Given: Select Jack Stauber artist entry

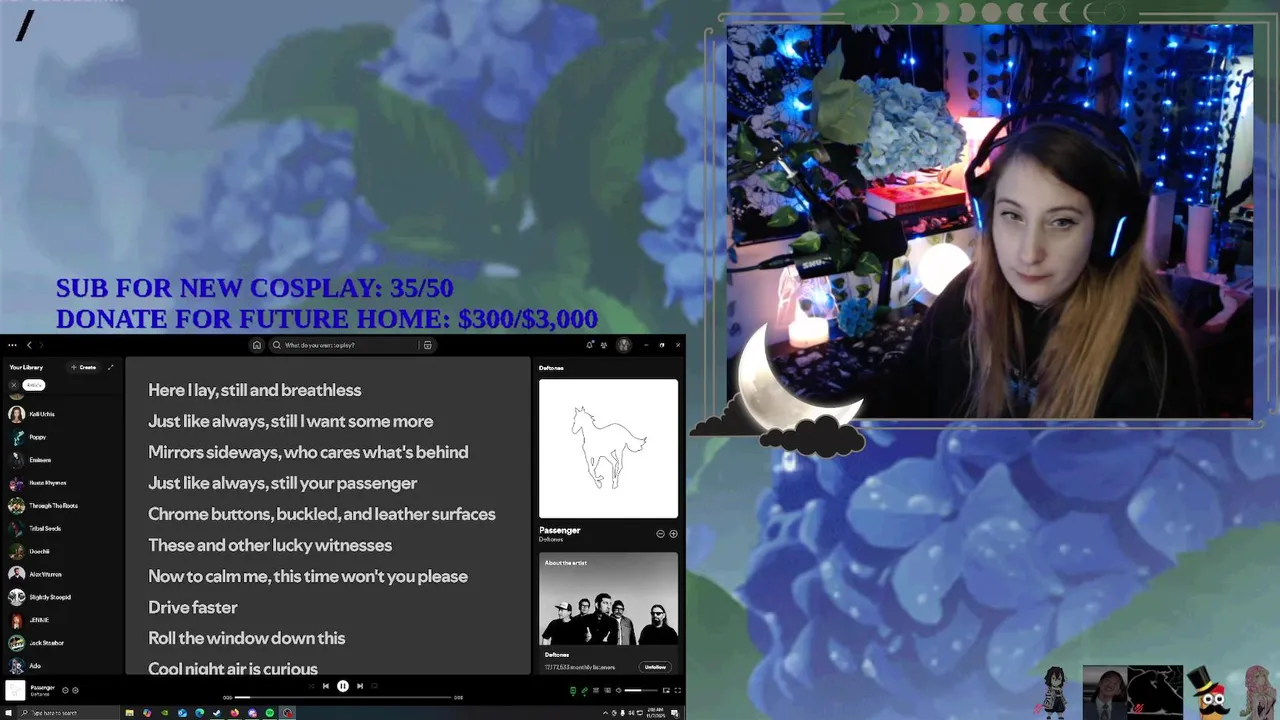Looking at the screenshot, I should (62, 643).
